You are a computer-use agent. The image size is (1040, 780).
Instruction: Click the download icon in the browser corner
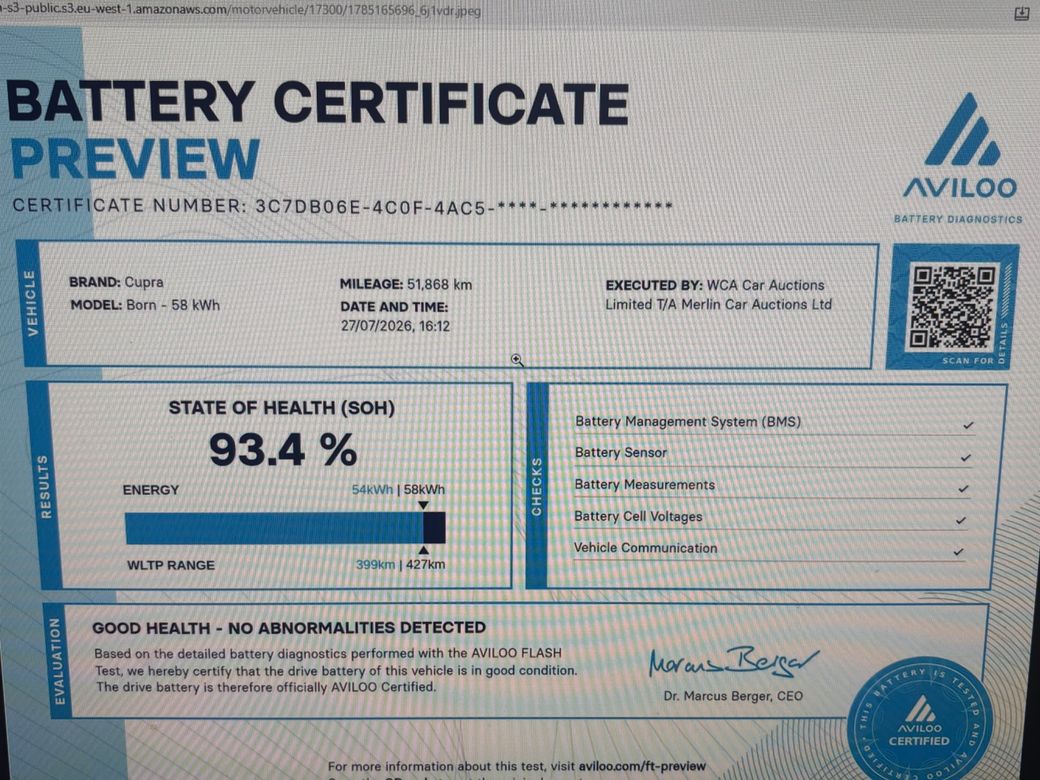[1022, 13]
